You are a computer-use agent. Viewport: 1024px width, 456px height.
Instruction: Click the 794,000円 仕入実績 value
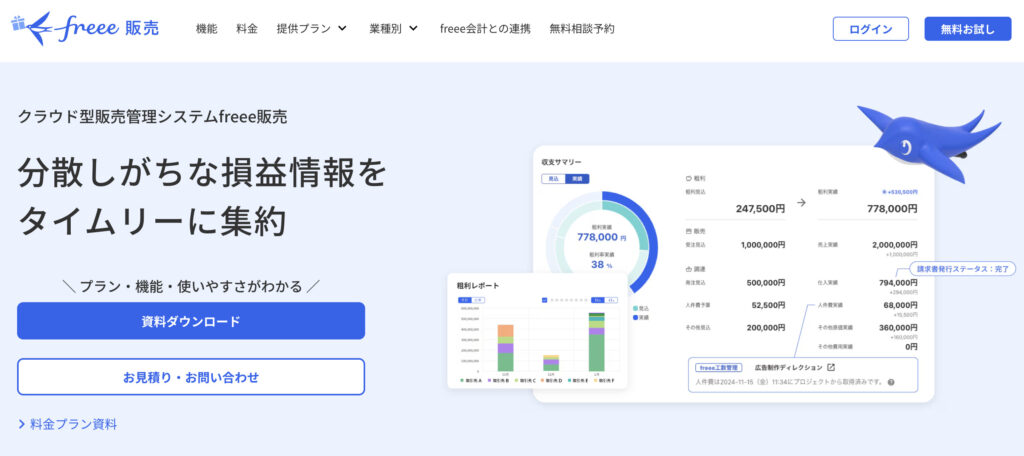(x=899, y=283)
